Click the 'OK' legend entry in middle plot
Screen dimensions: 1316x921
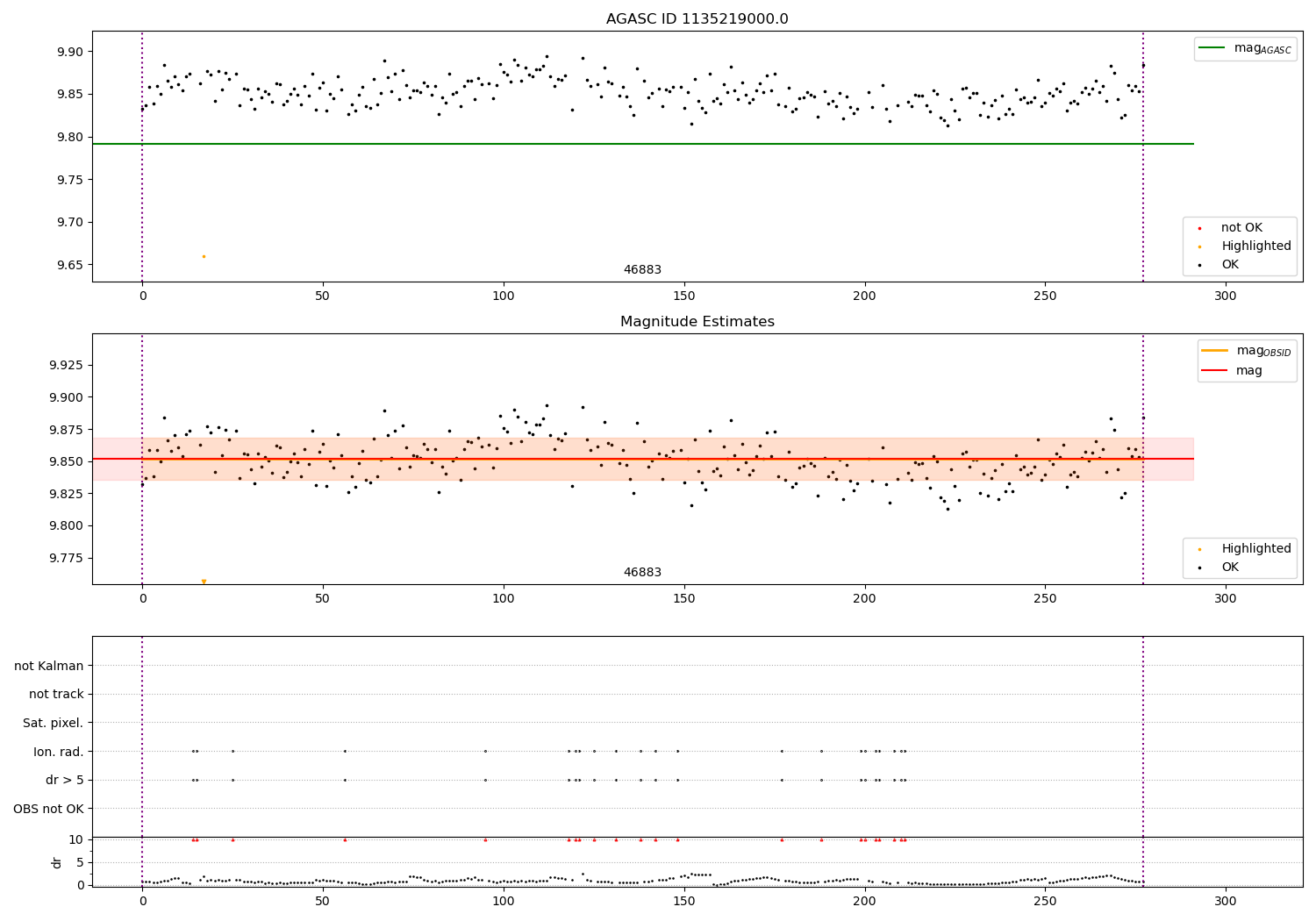[x=1220, y=568]
